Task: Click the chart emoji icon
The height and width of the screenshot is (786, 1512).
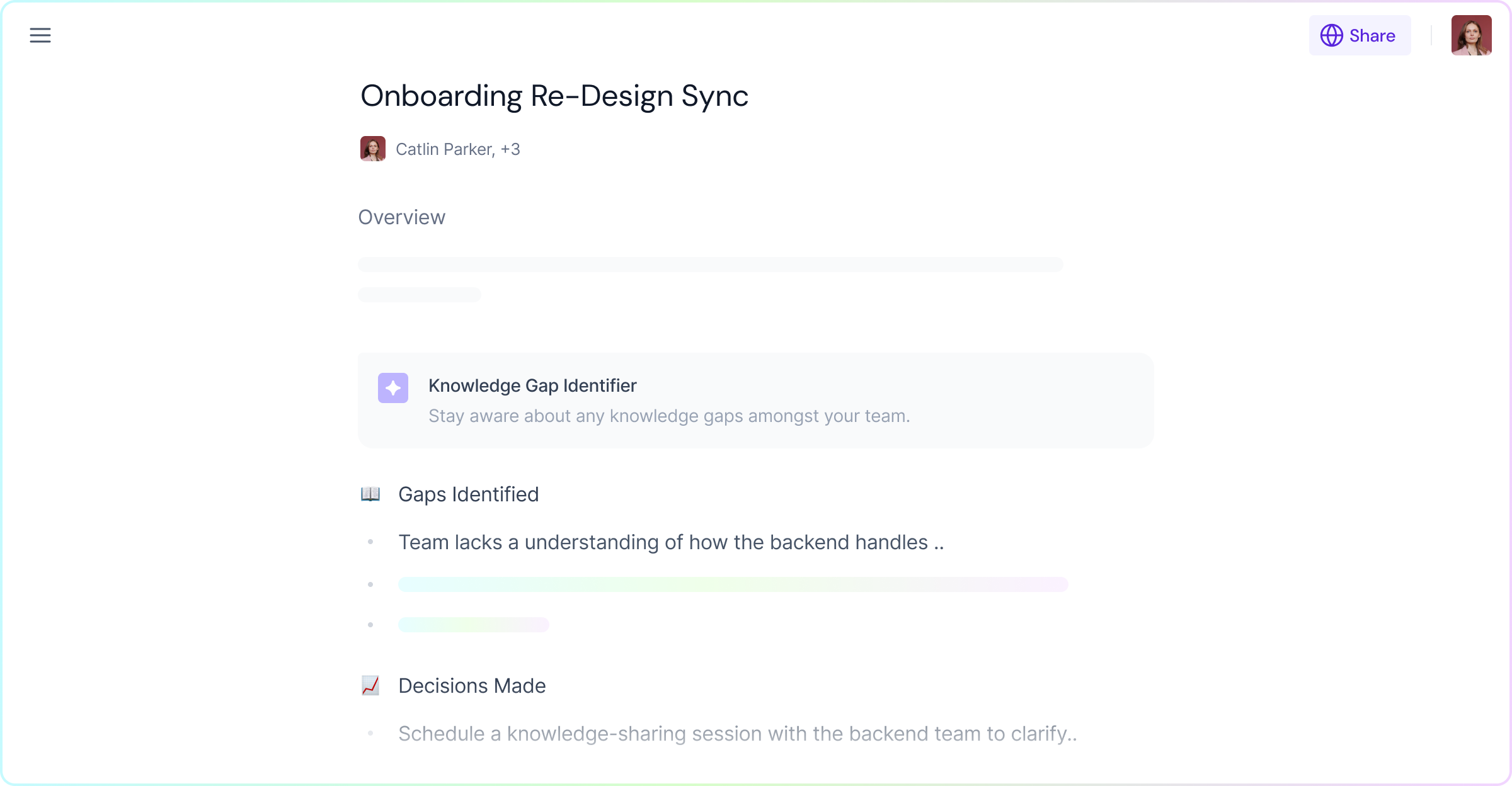Action: pos(370,686)
